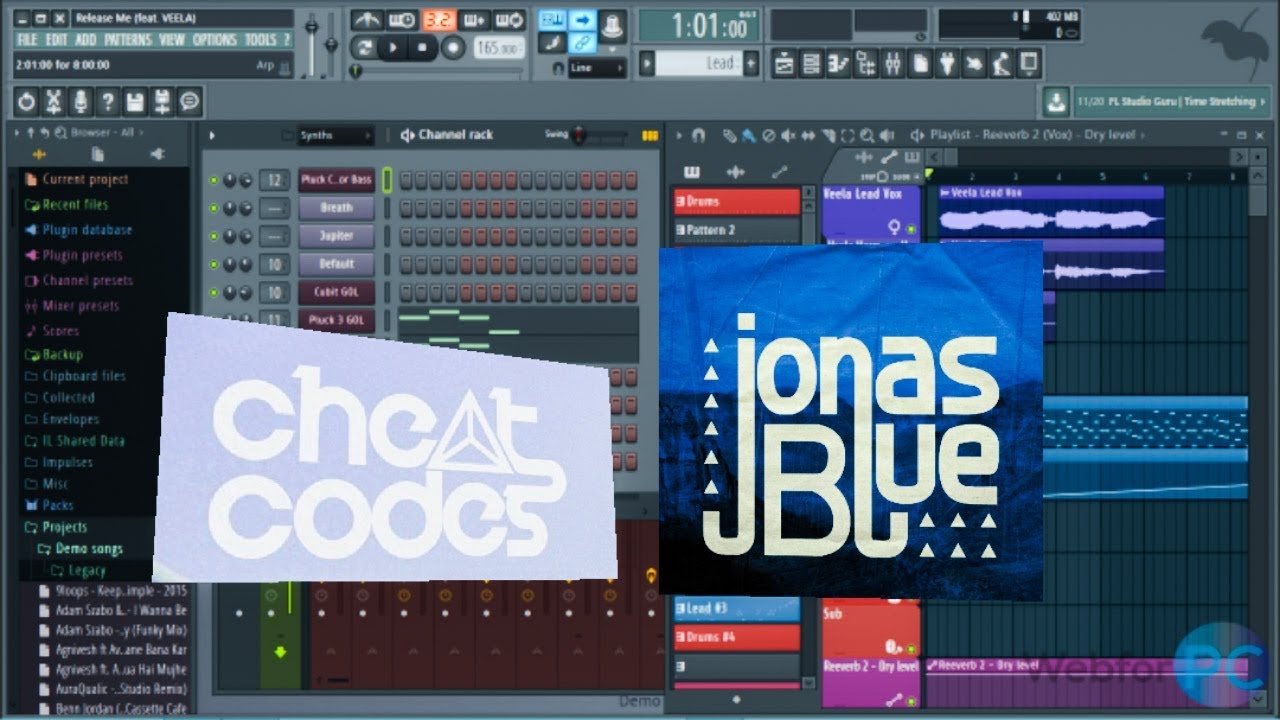This screenshot has height=720, width=1280.
Task: Select the Pluck C..or Bass channel selector
Action: 387,180
